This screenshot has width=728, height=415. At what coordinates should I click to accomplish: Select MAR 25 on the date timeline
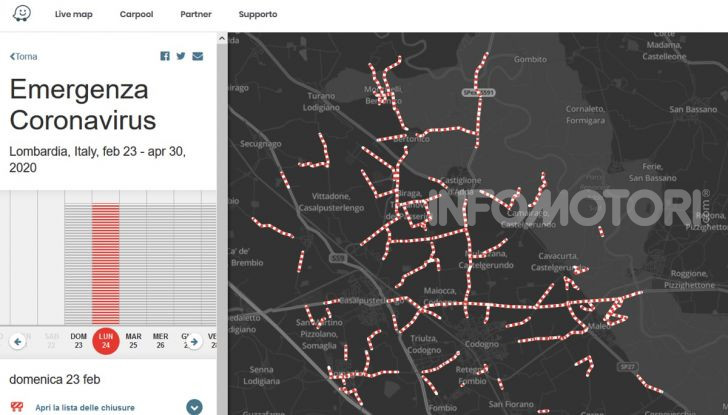pos(133,340)
